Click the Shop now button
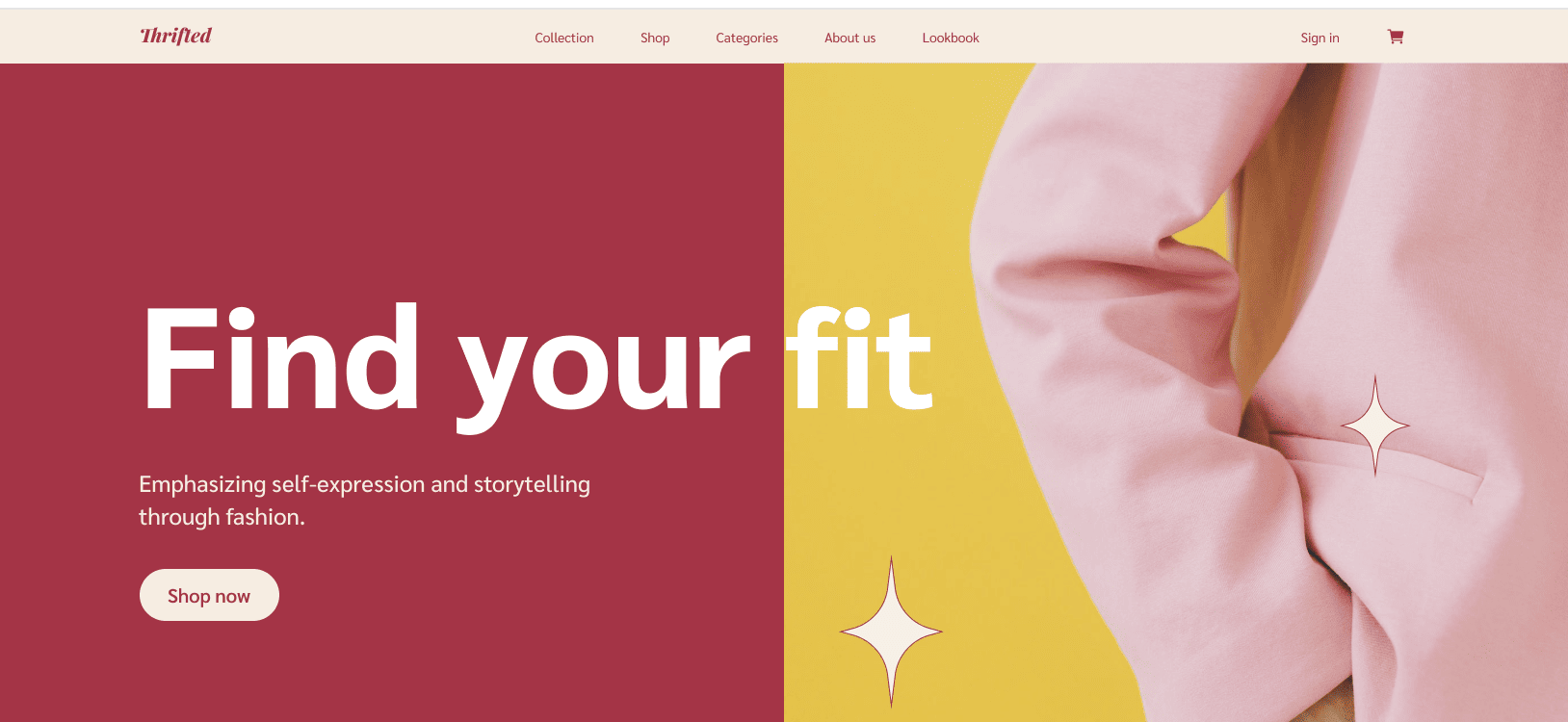This screenshot has height=722, width=1568. 209,595
